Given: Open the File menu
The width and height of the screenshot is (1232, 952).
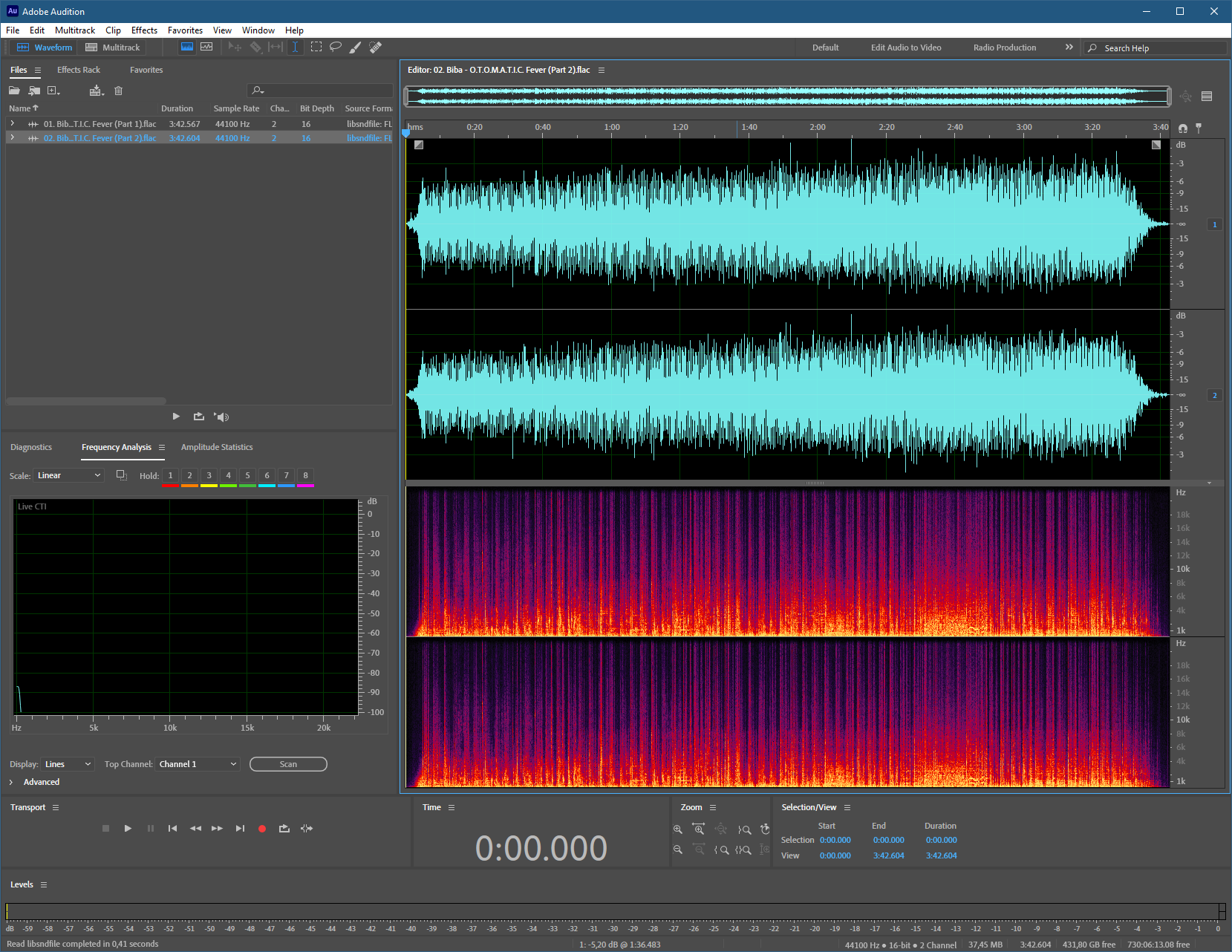Looking at the screenshot, I should 13,30.
